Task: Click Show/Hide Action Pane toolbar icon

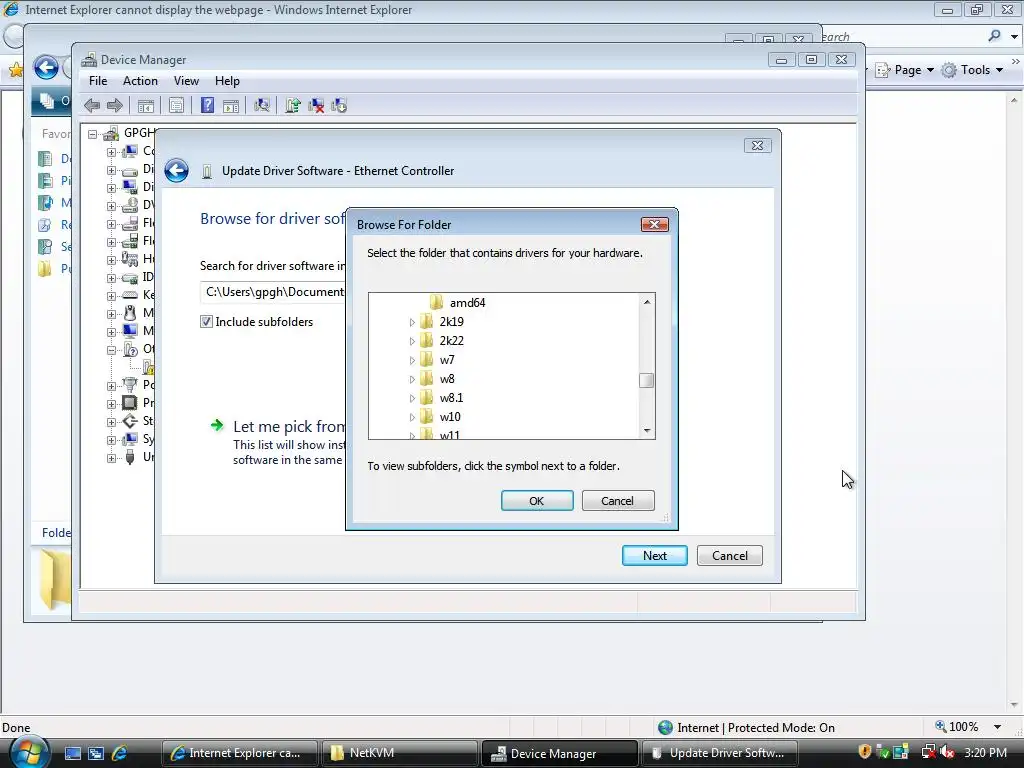Action: 231,106
